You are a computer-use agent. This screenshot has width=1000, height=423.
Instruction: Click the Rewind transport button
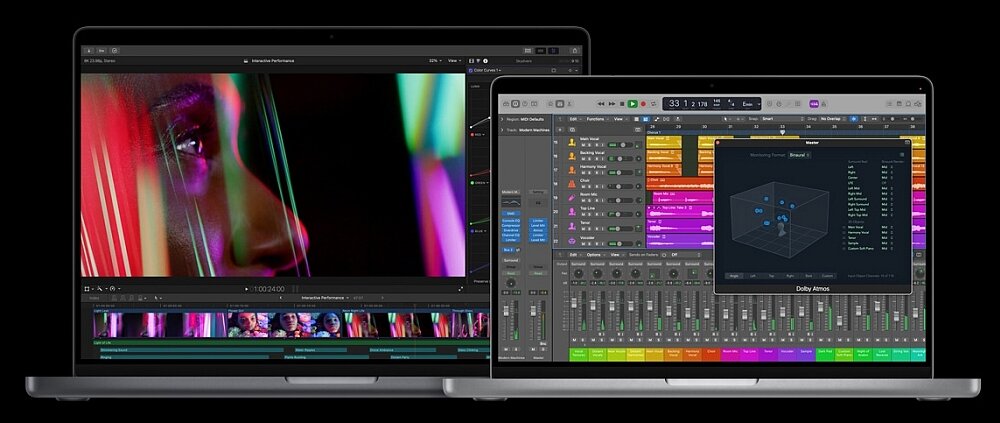601,103
